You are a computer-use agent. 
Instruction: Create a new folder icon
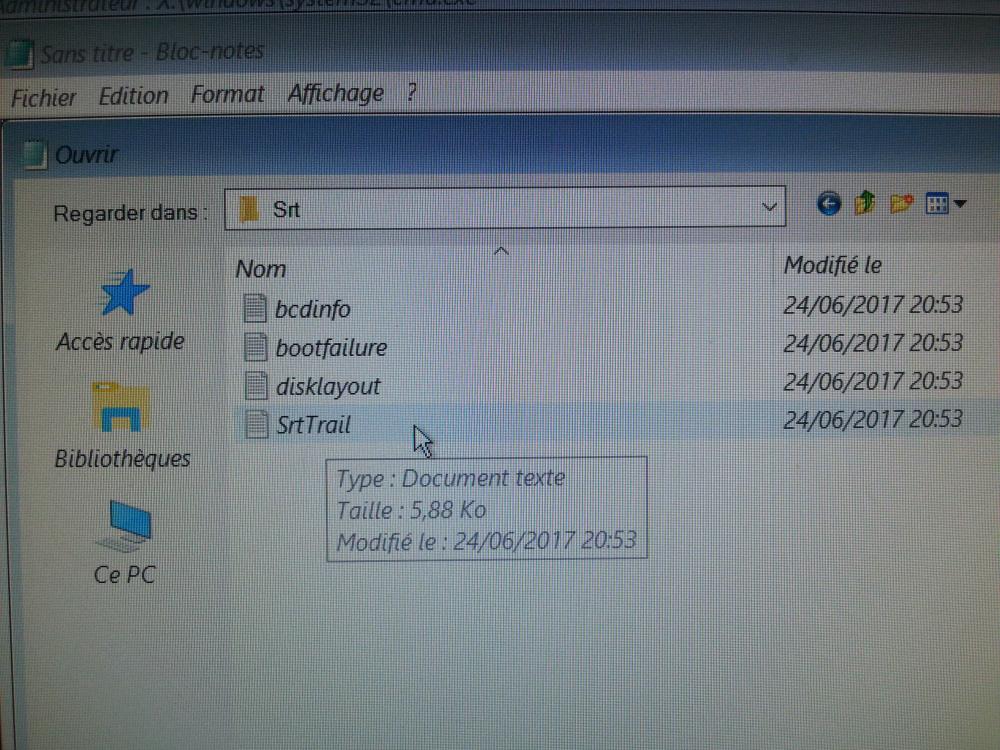click(901, 203)
